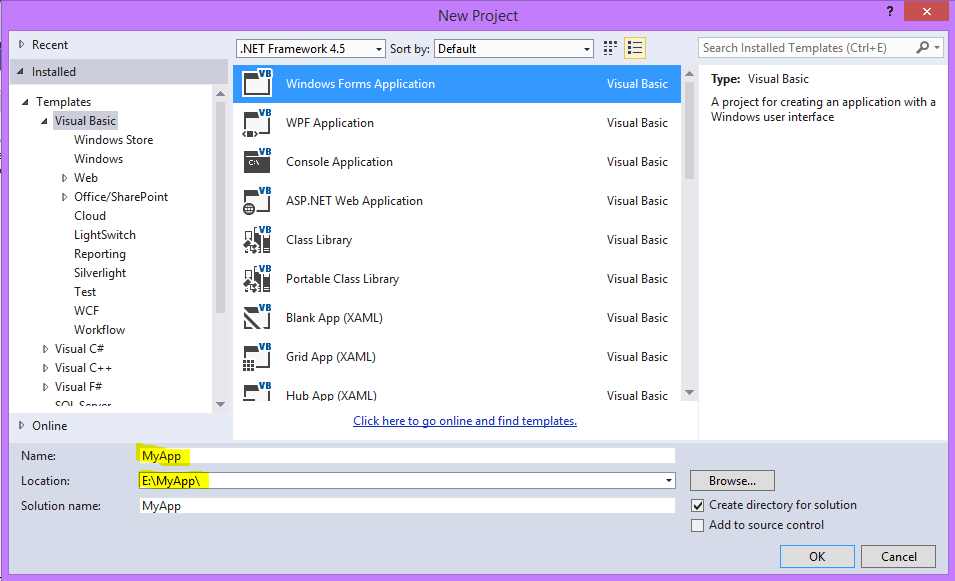Click the Console Application template icon
This screenshot has height=581, width=955.
(x=257, y=161)
